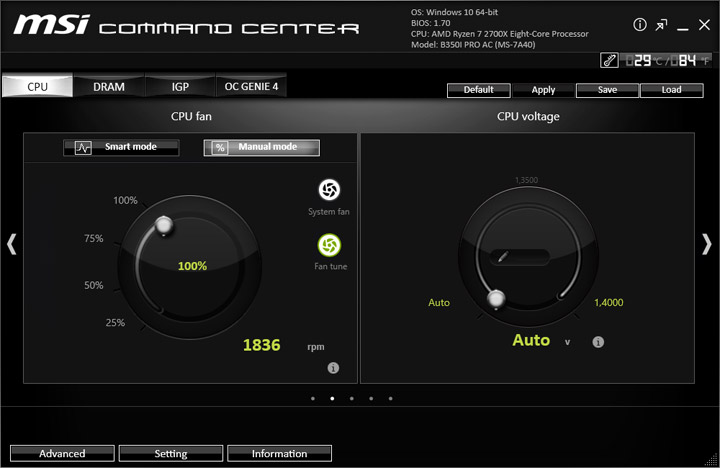Save the current profile

tap(607, 90)
